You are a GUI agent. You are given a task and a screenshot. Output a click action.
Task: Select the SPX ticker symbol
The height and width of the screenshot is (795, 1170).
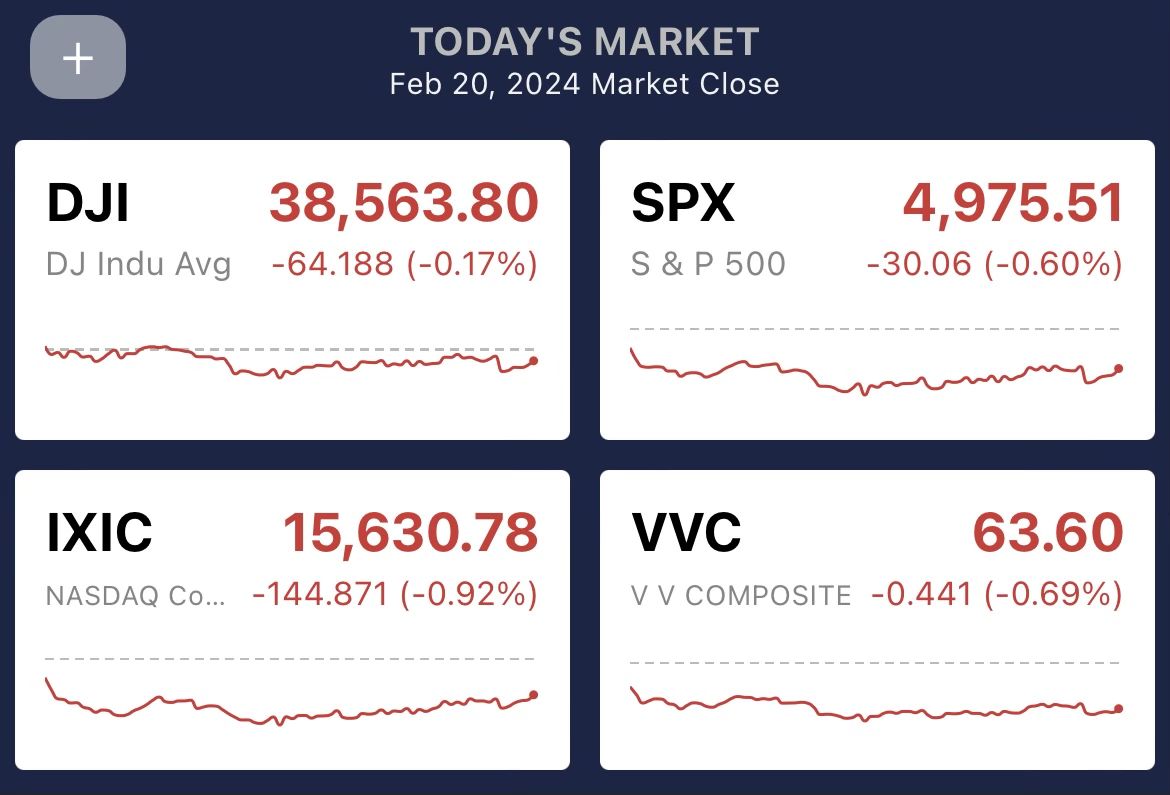(x=682, y=203)
